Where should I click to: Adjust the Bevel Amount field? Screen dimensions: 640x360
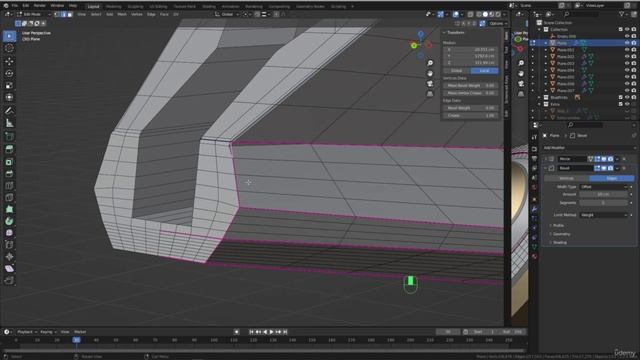pos(604,195)
